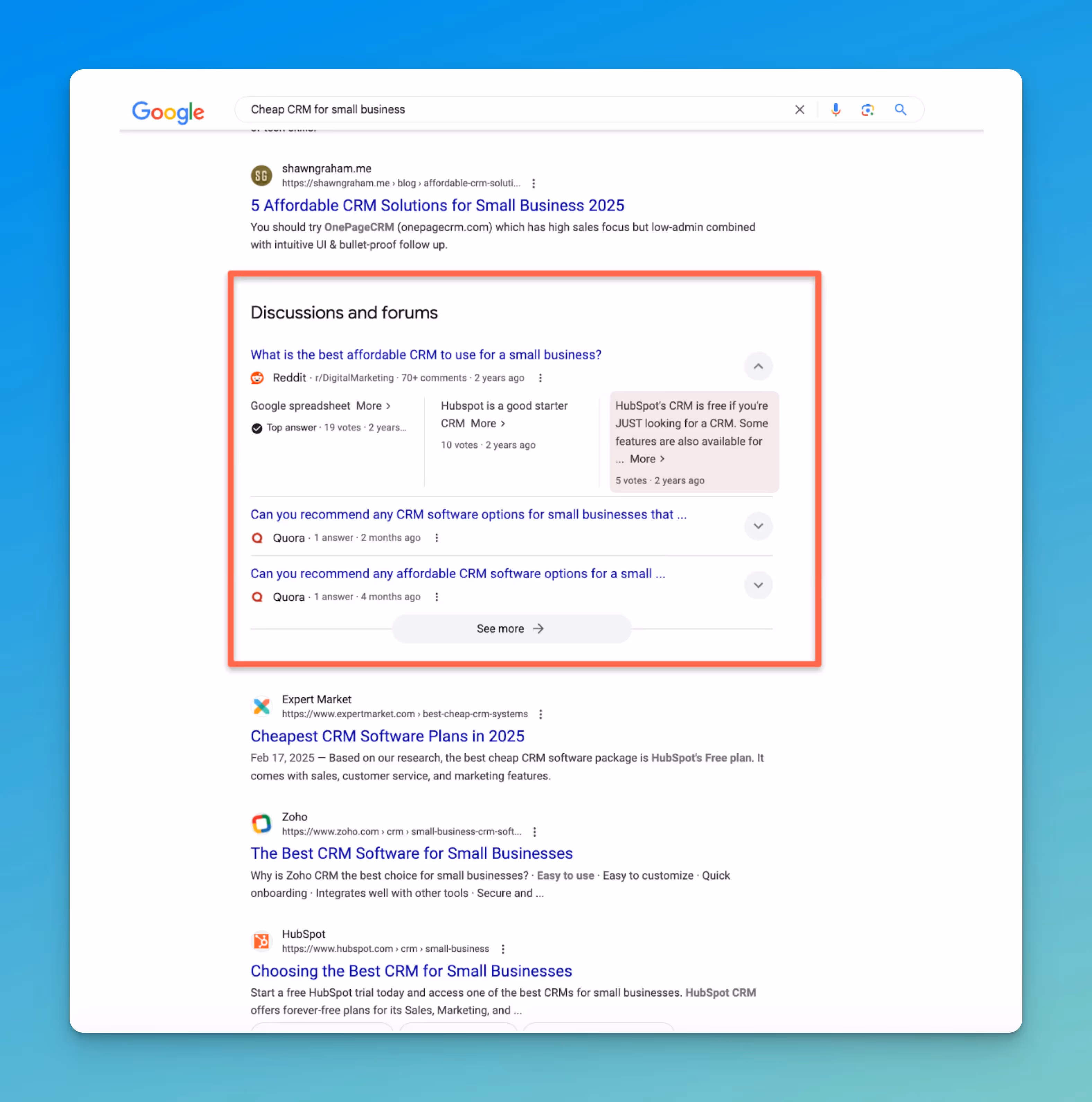The width and height of the screenshot is (1092, 1102).
Task: Clear the search box with the X icon
Action: coord(799,109)
